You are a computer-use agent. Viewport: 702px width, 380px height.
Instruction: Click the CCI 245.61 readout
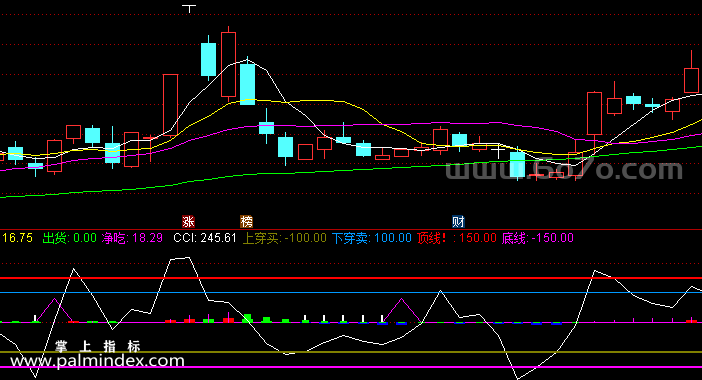(x=205, y=238)
